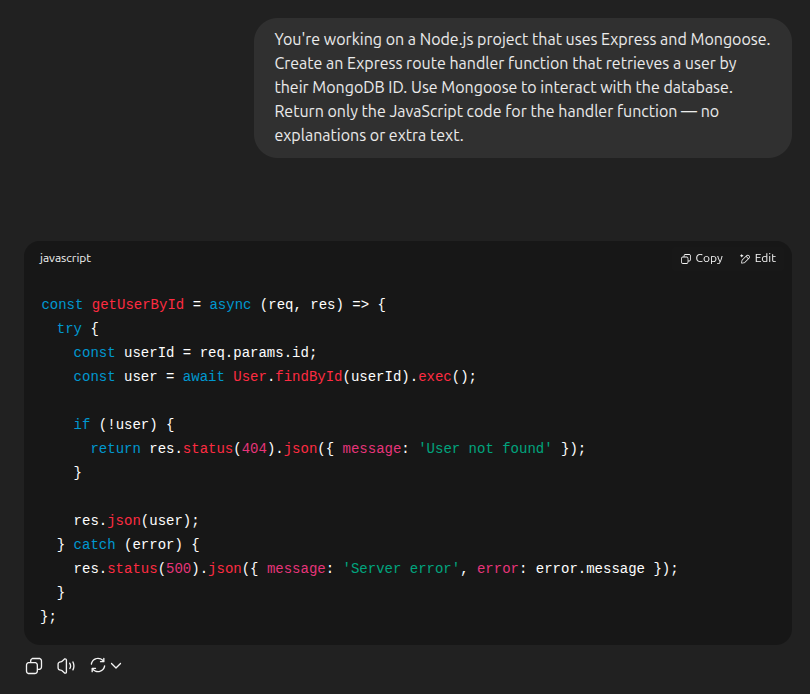Open the code Edit button
Viewport: 810px width, 694px height.
758,258
